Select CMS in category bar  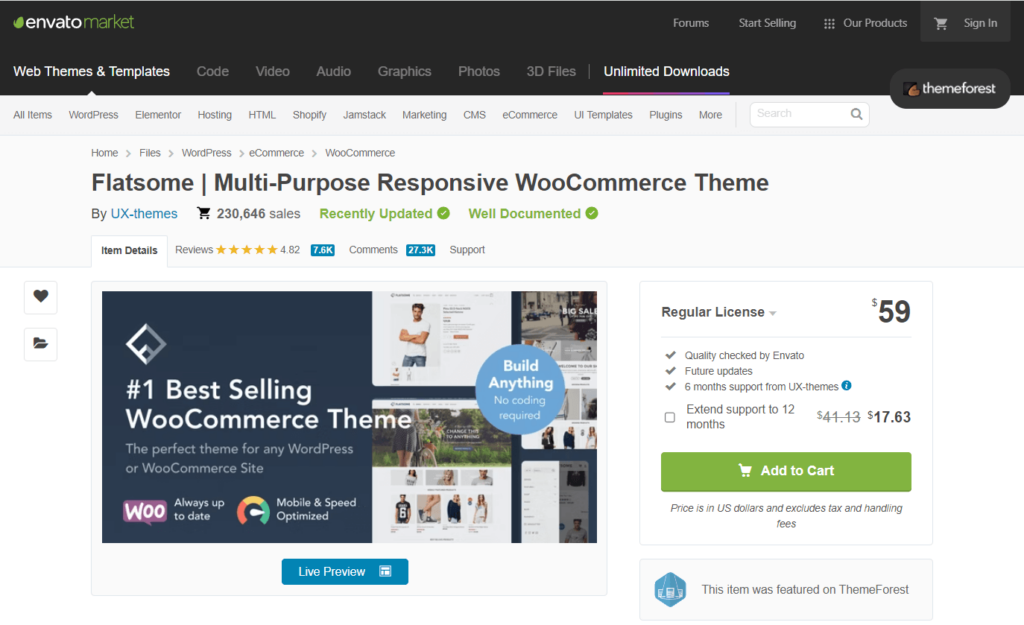[474, 115]
